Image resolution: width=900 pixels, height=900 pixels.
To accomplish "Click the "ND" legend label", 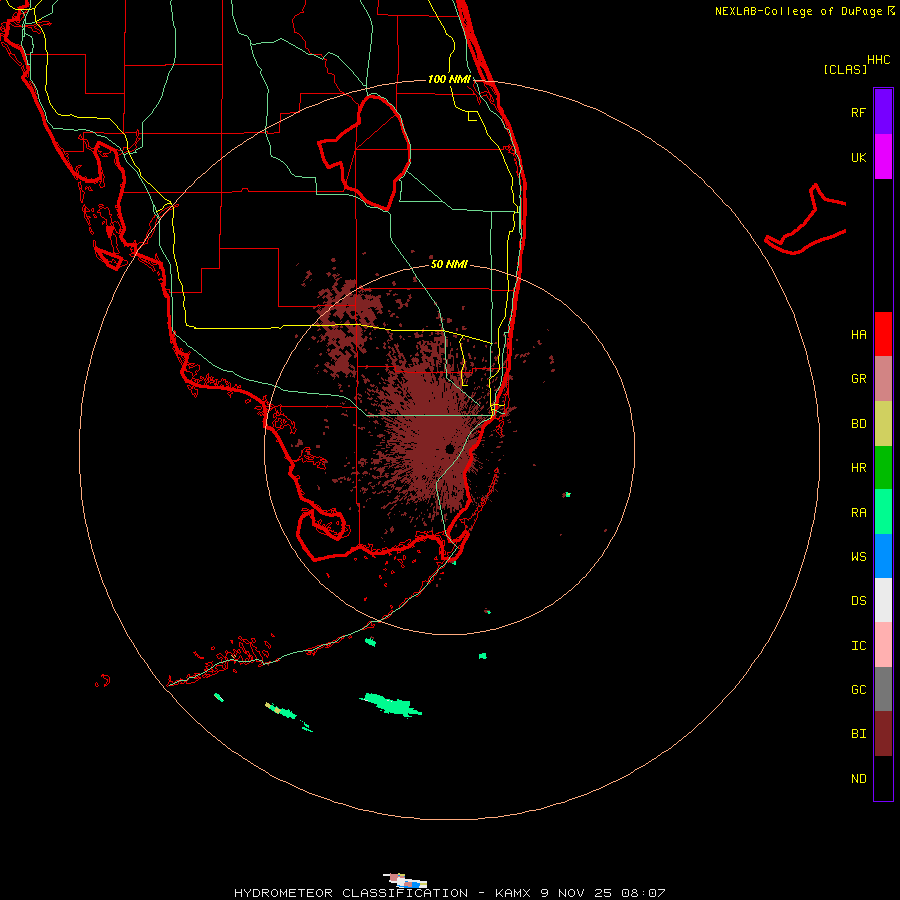I will tap(858, 778).
